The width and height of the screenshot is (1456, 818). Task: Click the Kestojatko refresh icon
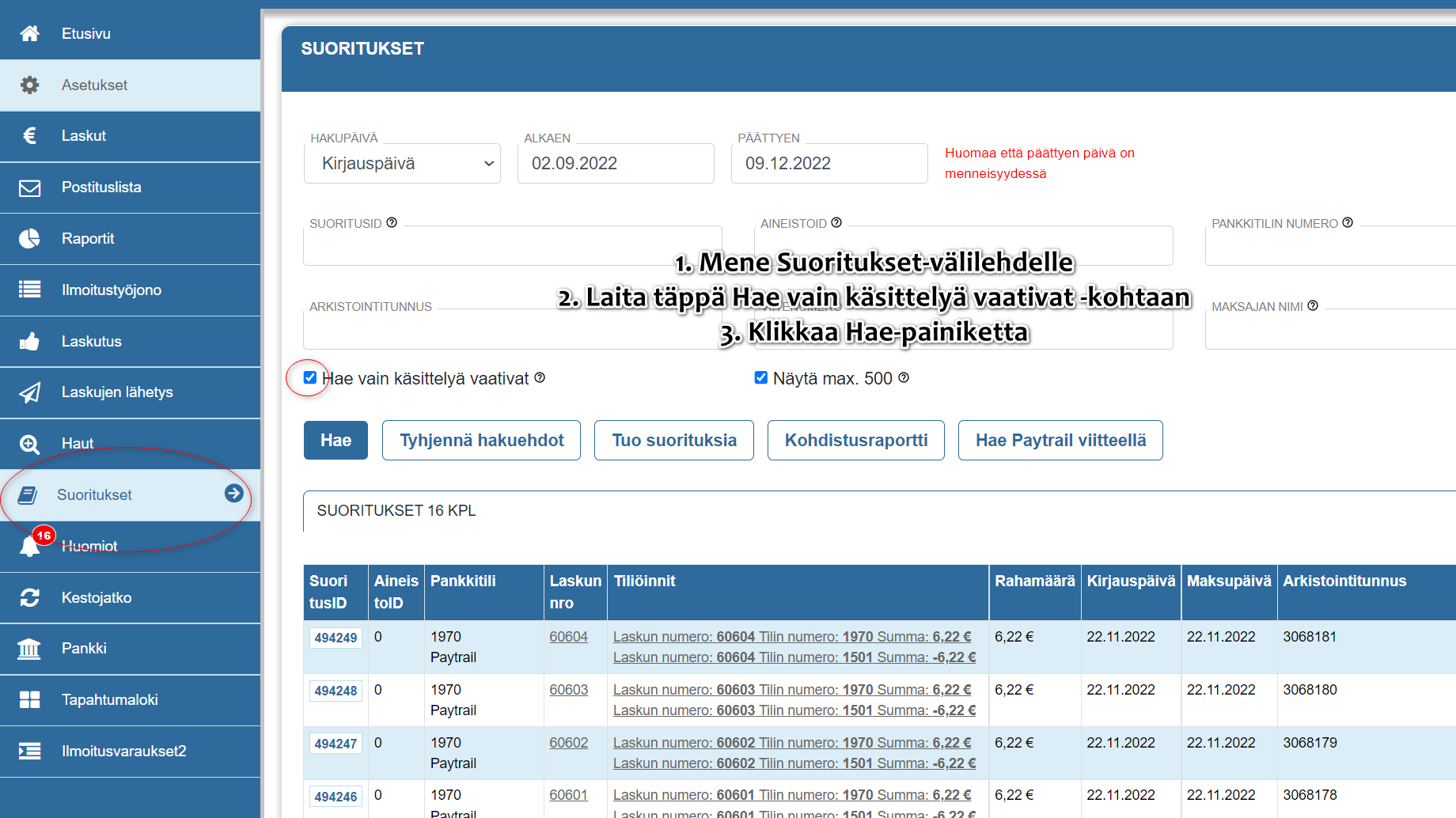(29, 597)
